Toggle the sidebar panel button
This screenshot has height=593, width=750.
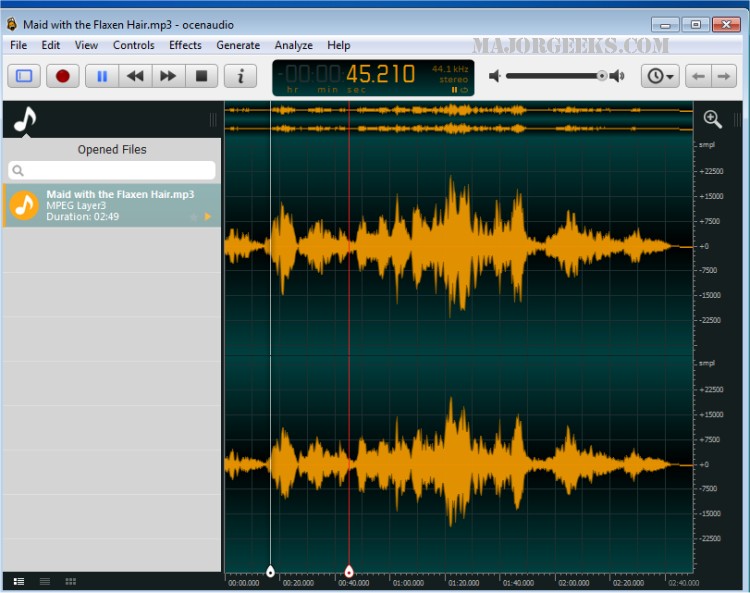point(24,76)
